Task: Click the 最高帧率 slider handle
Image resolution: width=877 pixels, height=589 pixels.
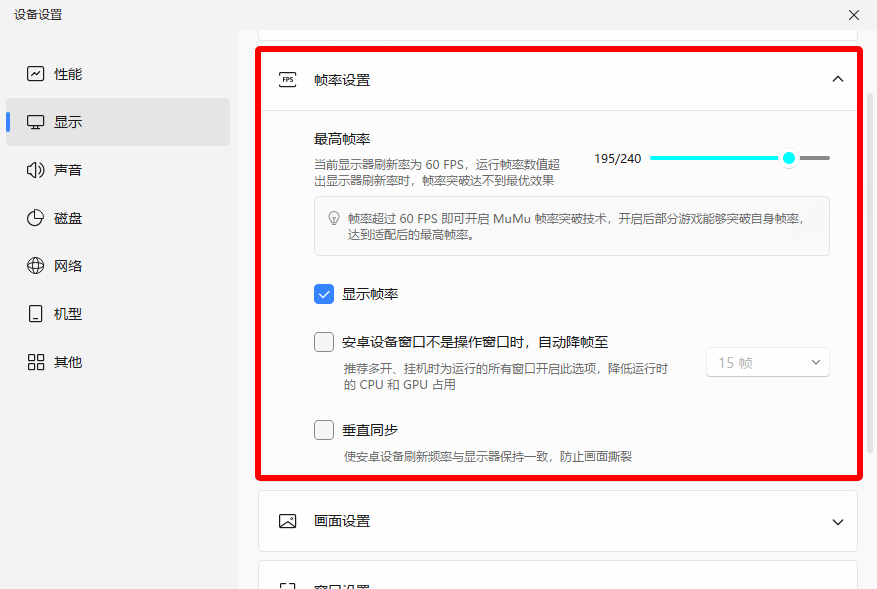Action: click(789, 158)
